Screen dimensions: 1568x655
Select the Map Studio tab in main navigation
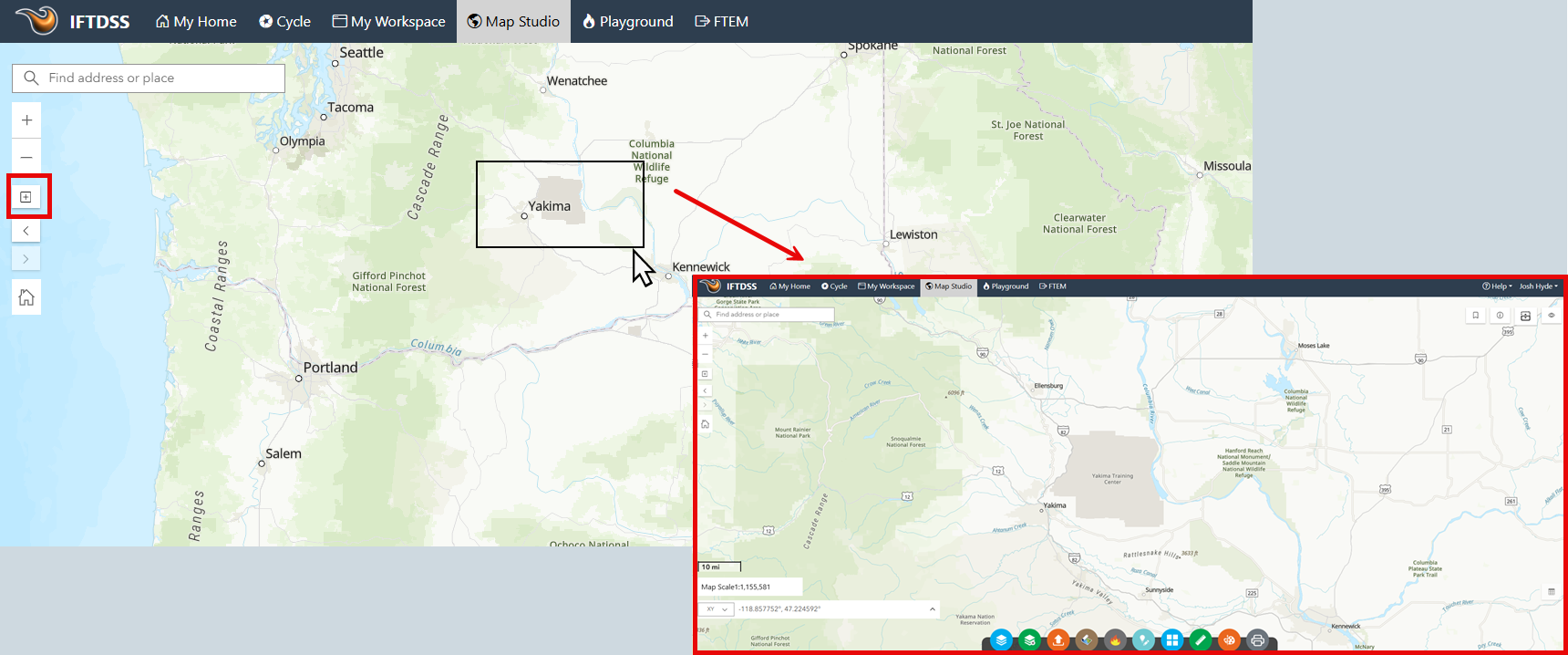pos(513,21)
